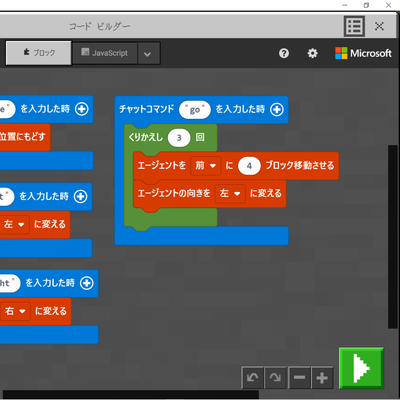Open the settings gear icon
Viewport: 400px width, 400px height.
[x=312, y=53]
